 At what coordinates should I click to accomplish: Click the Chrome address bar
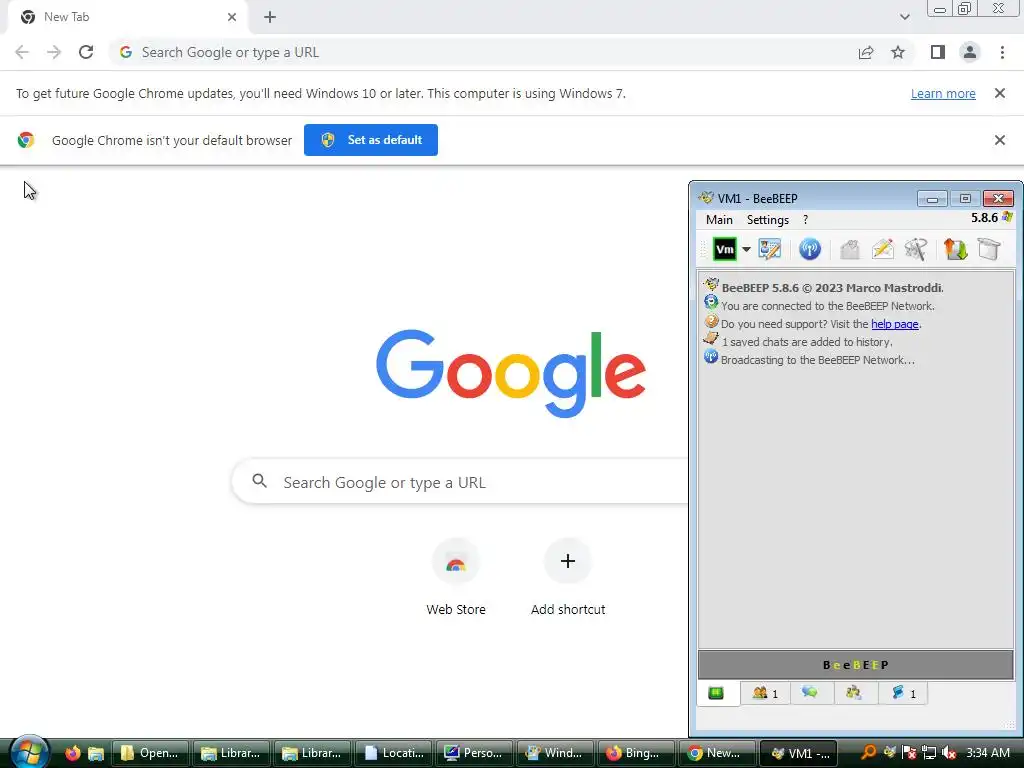click(483, 52)
